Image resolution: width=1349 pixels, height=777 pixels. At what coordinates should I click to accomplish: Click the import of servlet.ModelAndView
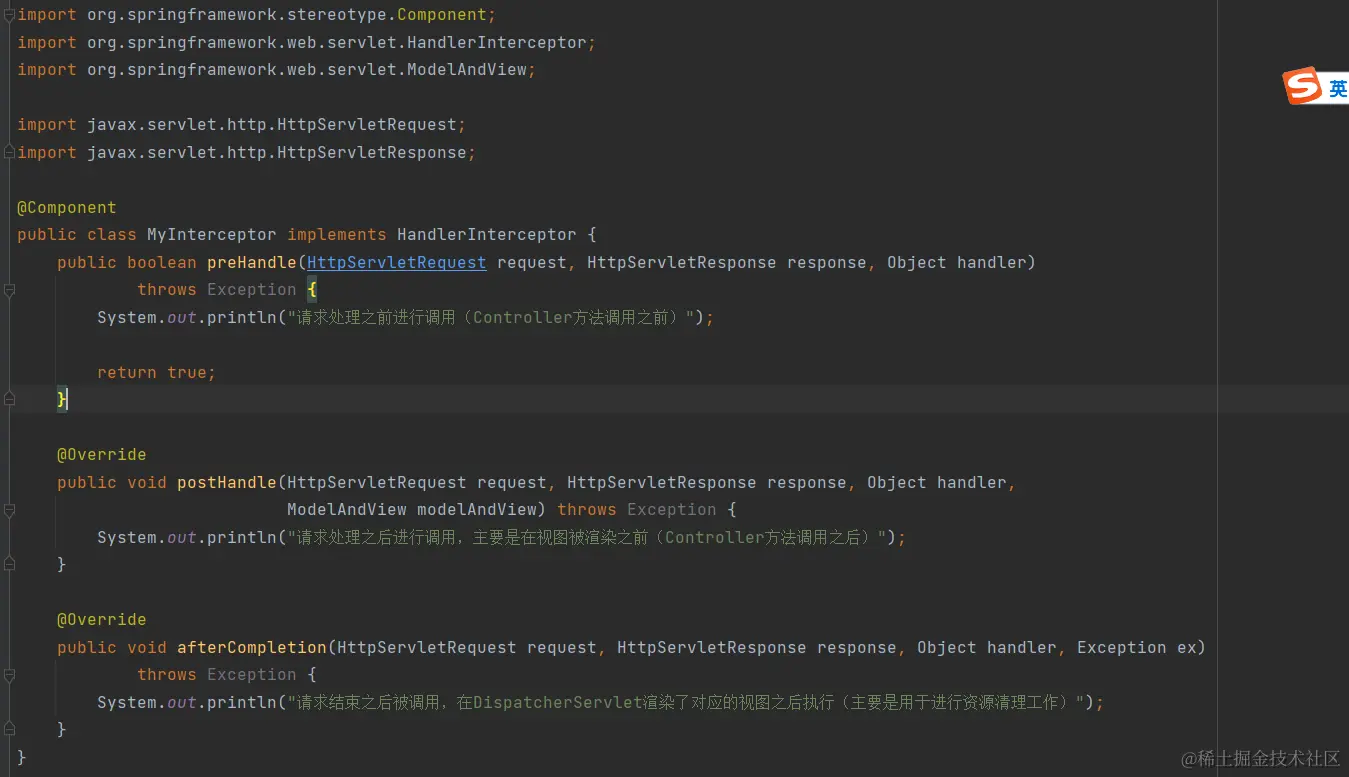277,70
